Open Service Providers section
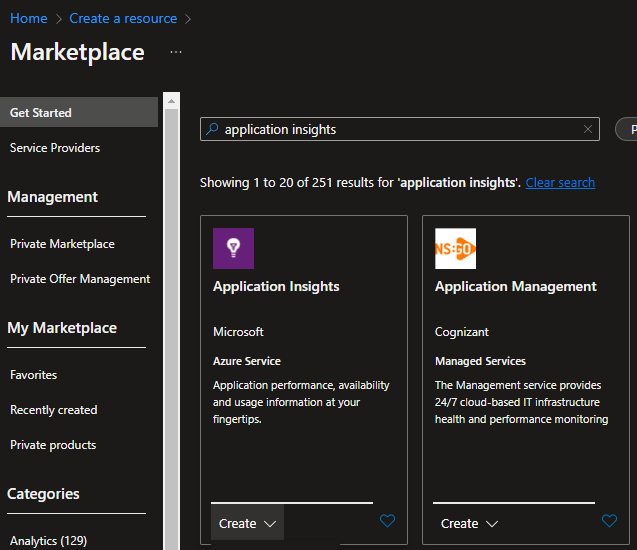 point(55,148)
